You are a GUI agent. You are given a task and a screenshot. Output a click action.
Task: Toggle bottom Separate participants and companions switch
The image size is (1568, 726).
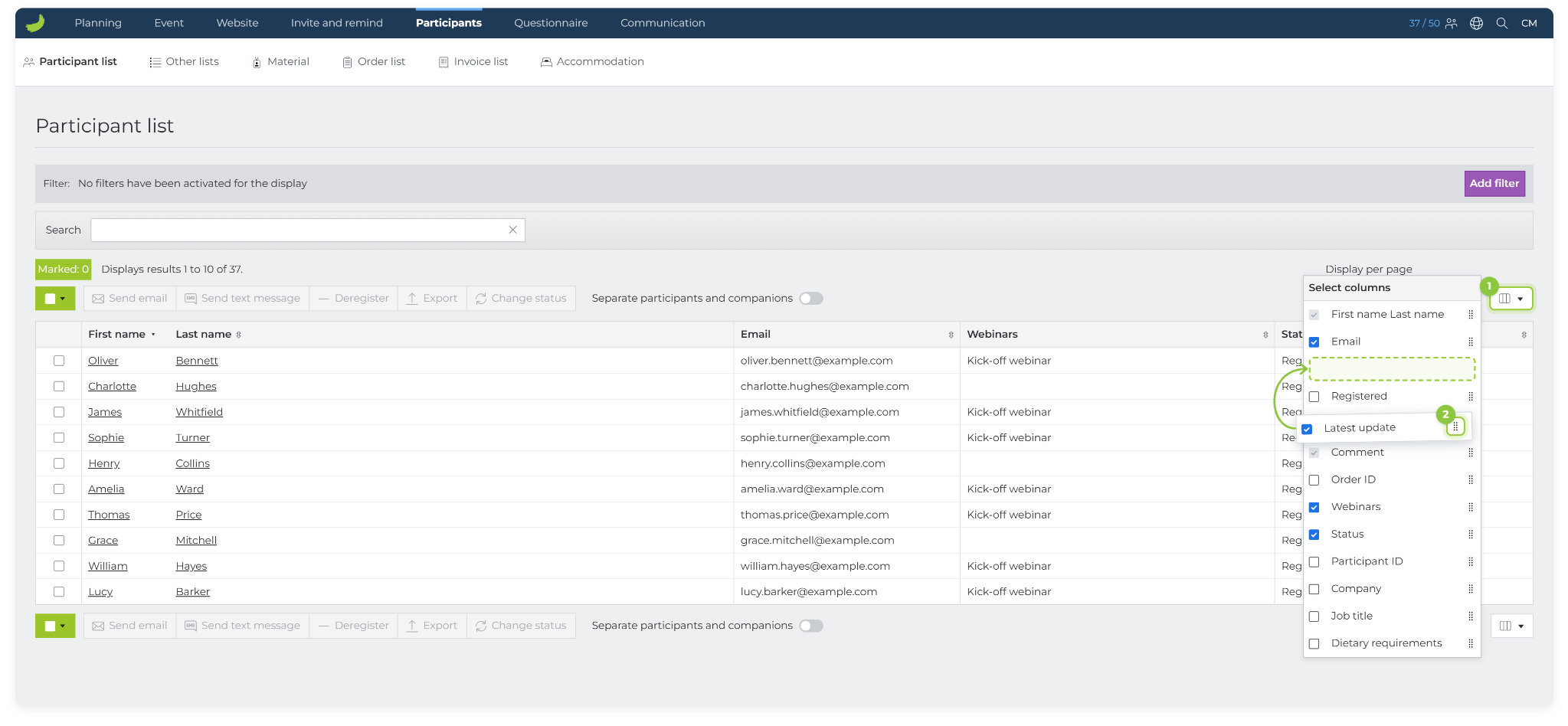click(811, 626)
